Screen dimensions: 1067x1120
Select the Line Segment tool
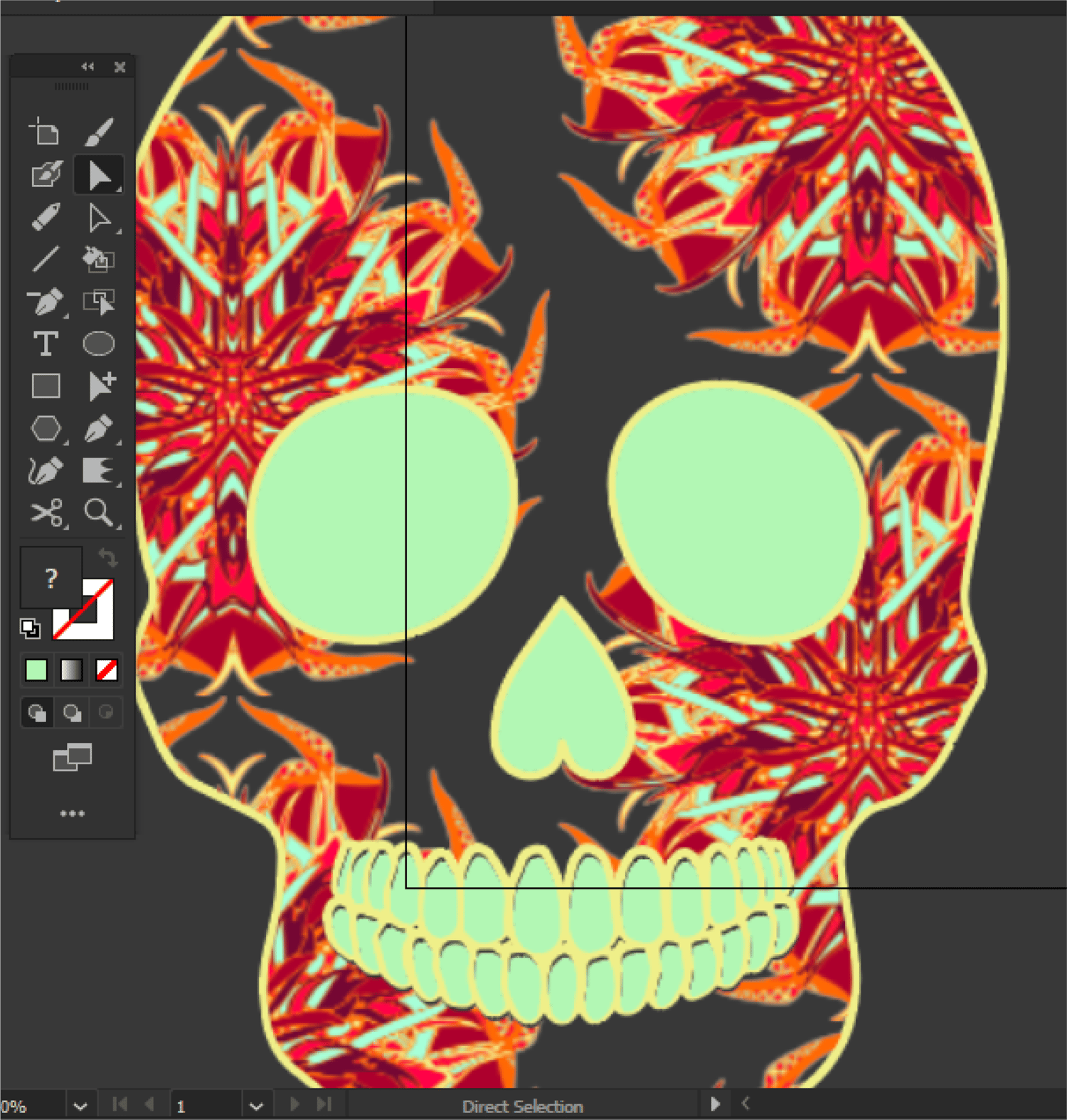46,259
